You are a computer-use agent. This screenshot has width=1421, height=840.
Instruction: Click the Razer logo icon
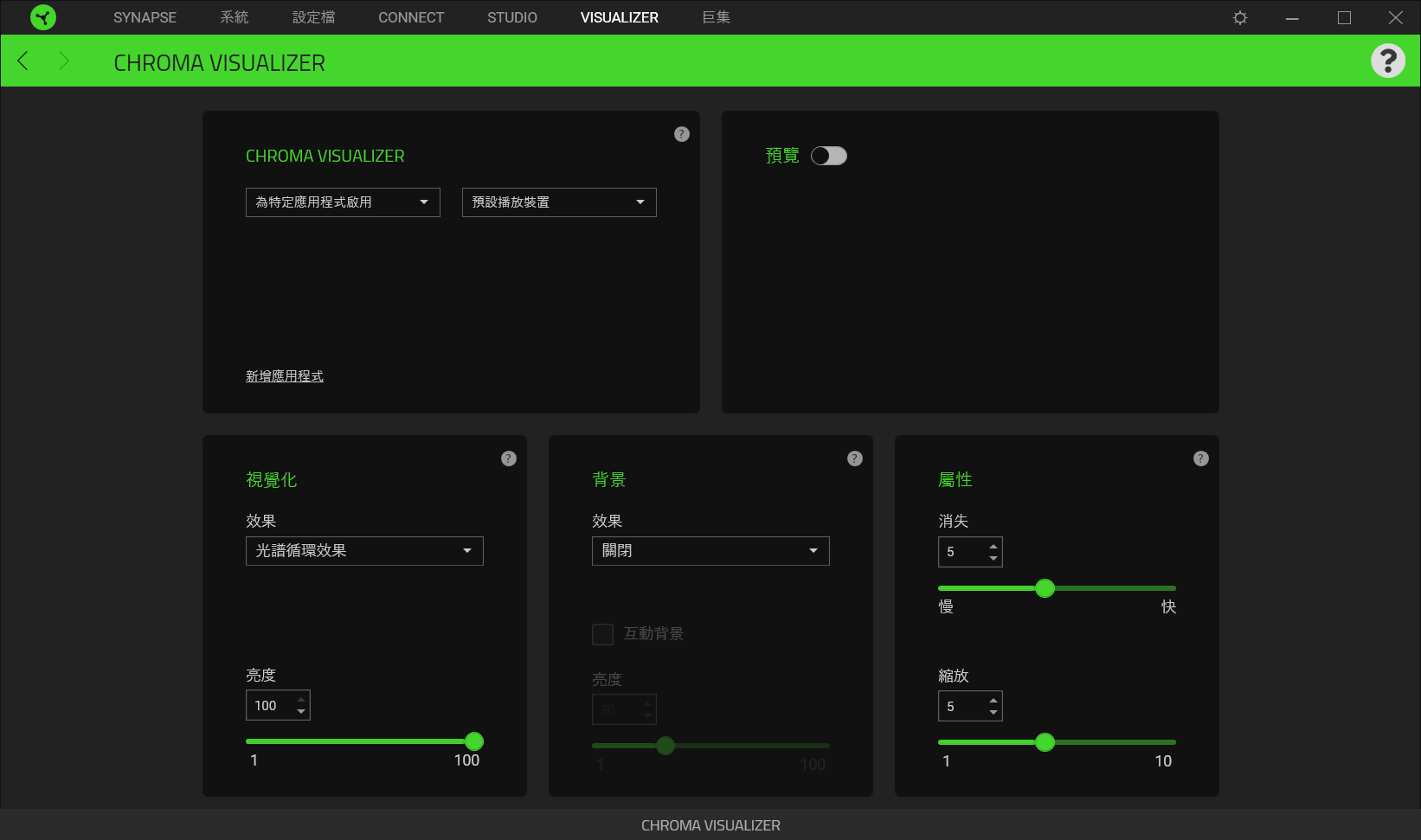42,17
